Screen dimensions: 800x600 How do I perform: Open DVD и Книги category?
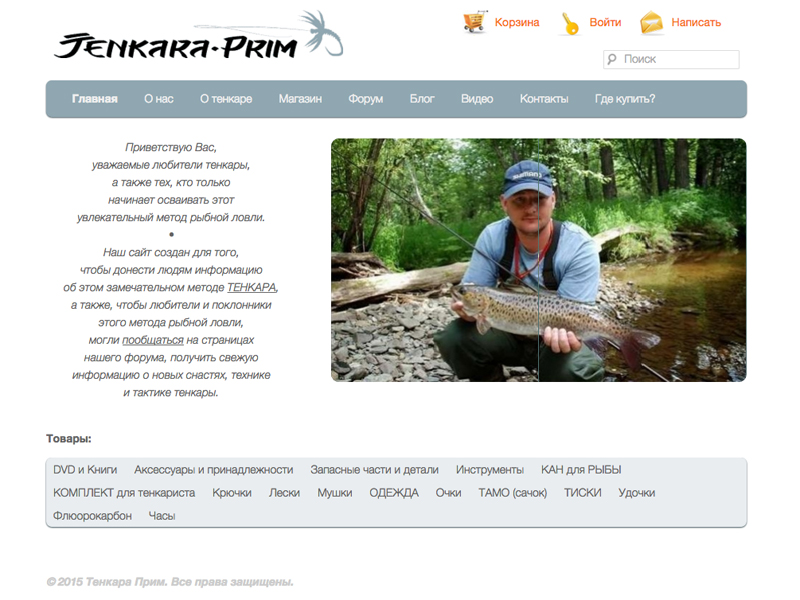pyautogui.click(x=85, y=470)
